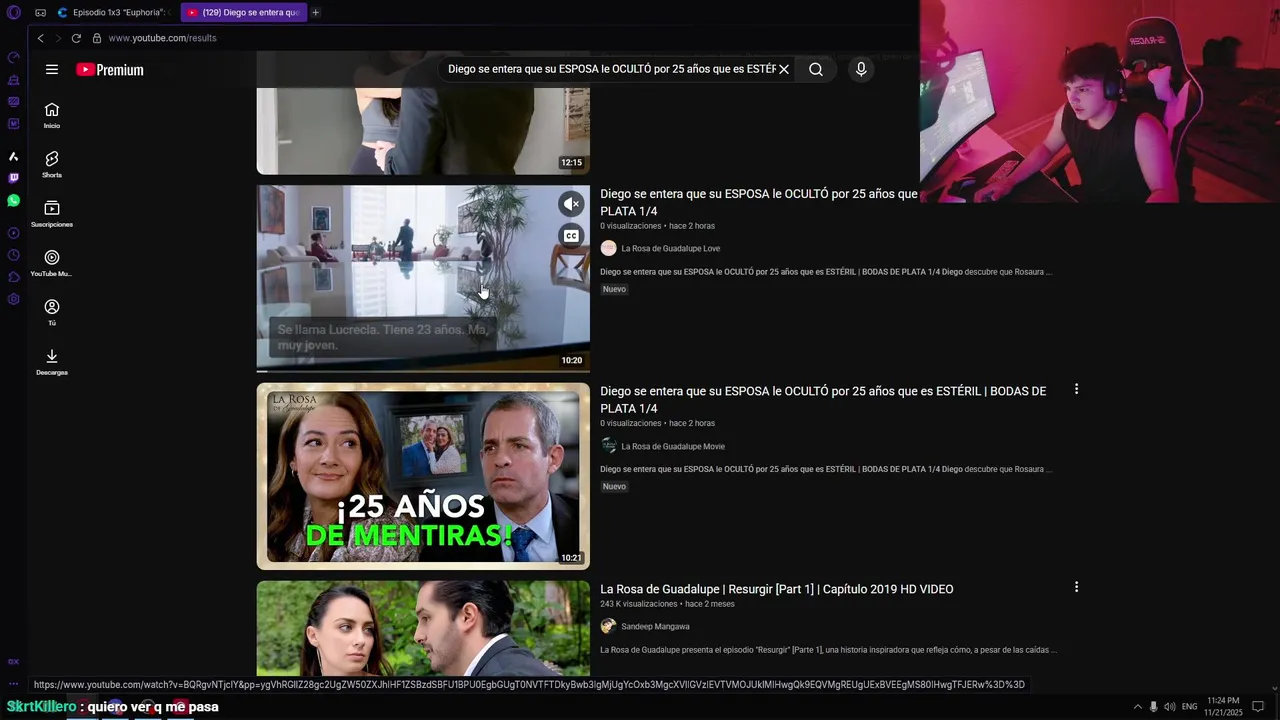Open the Opera GX main menu logo
This screenshot has width=1280, height=720.
[14, 13]
